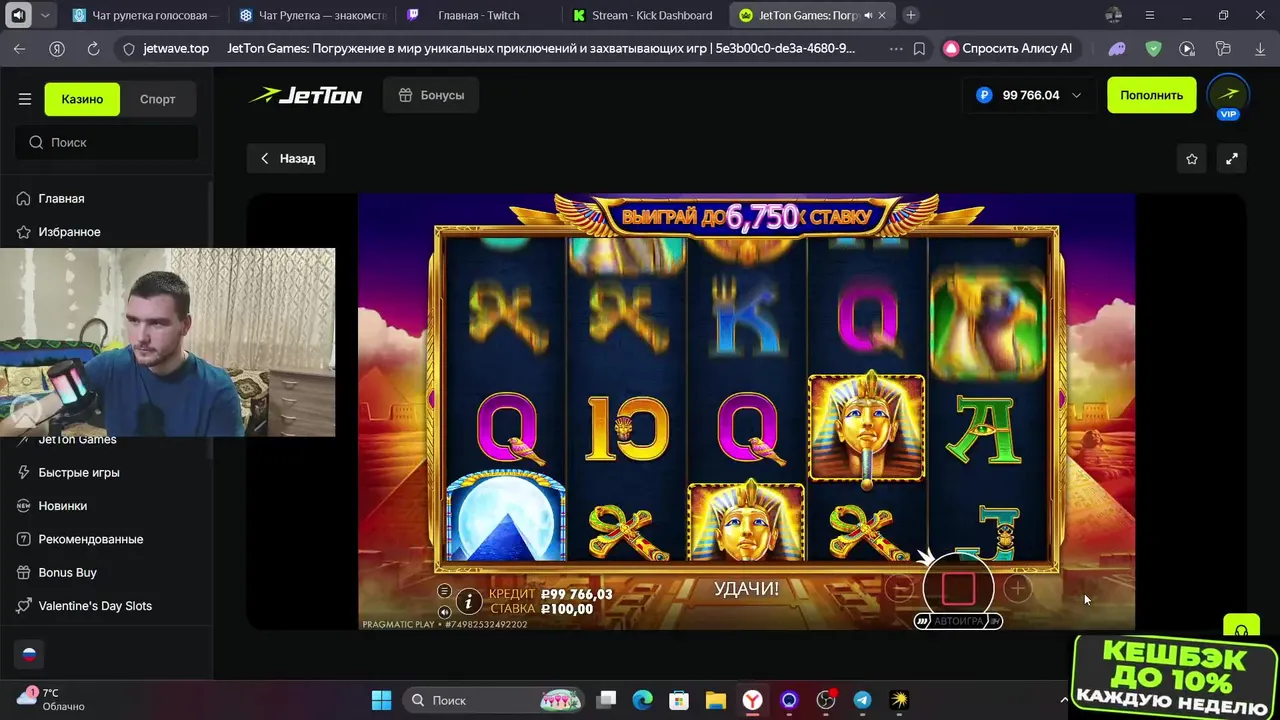Viewport: 1280px width, 720px height.
Task: Open Новинки category
Action: pyautogui.click(x=63, y=506)
